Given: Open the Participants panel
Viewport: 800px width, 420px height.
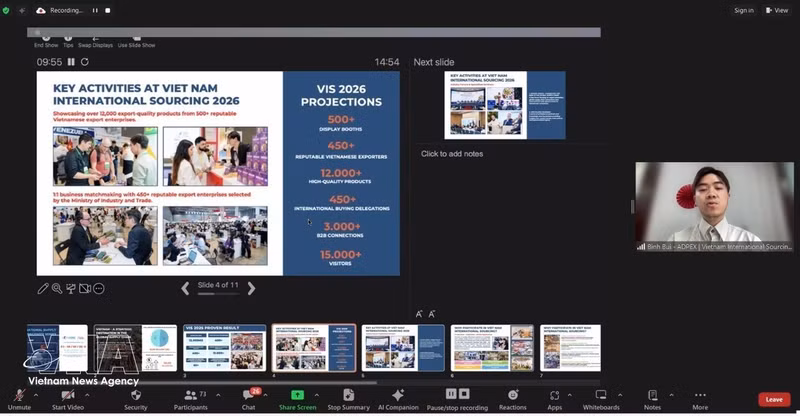Looking at the screenshot, I should 191,400.
